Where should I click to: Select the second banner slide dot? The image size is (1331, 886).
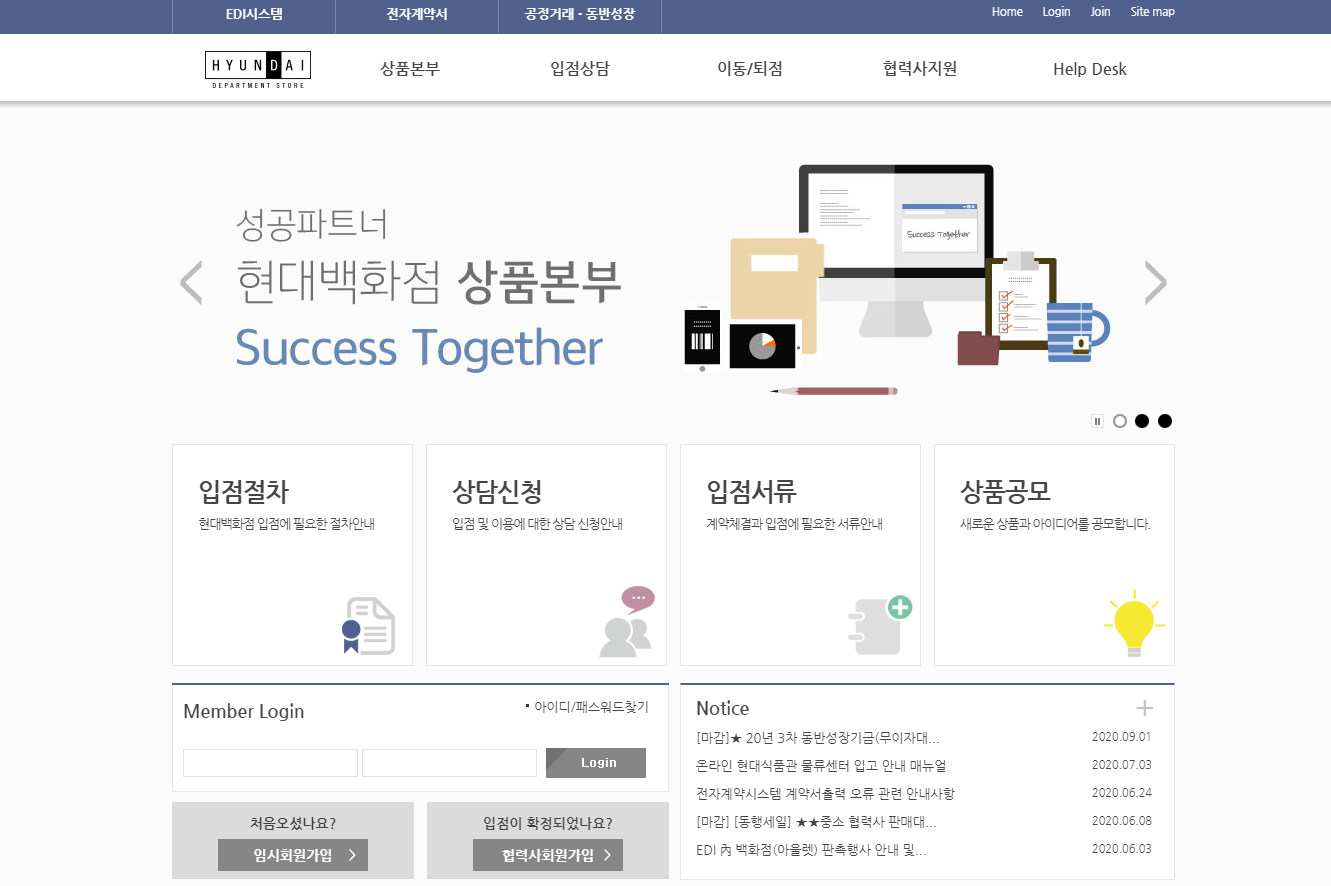(1142, 421)
